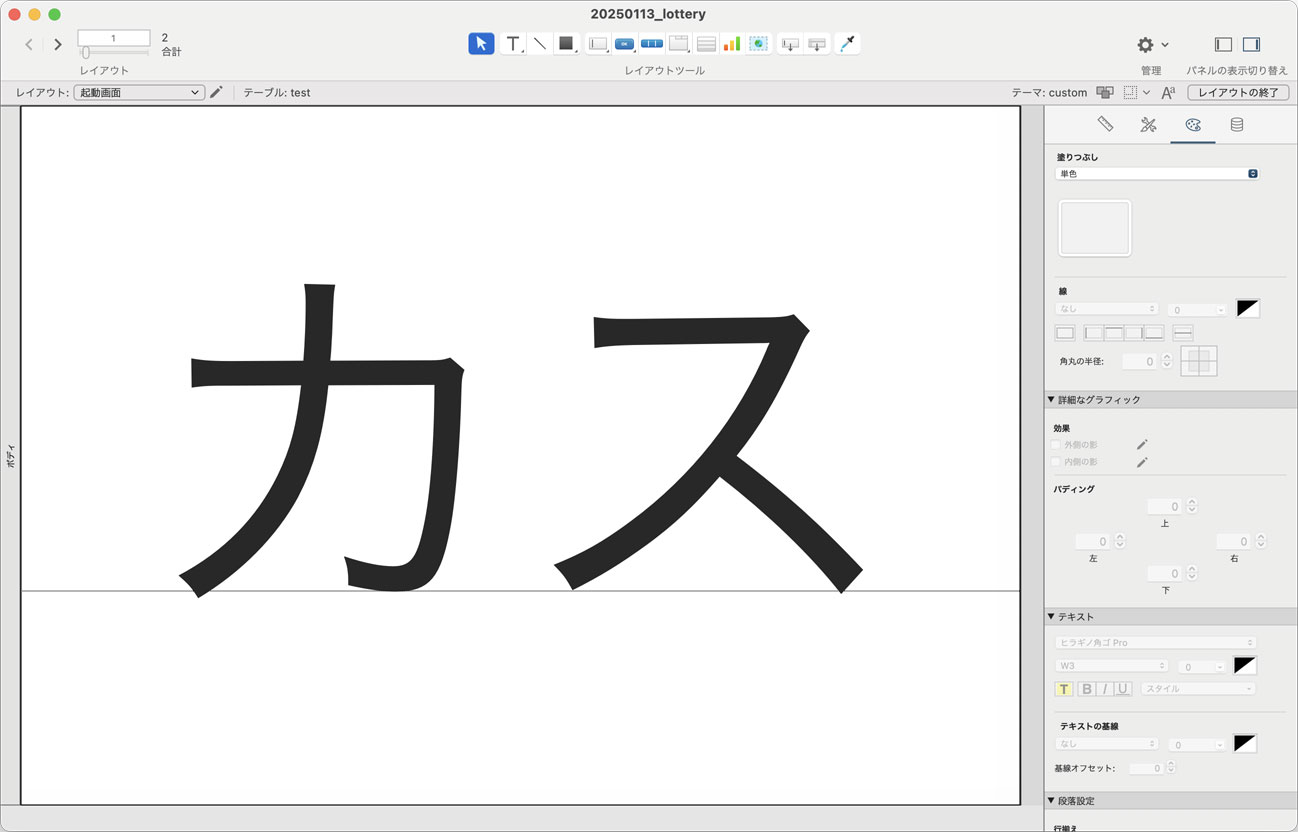Select the Web Viewer tool

click(758, 44)
